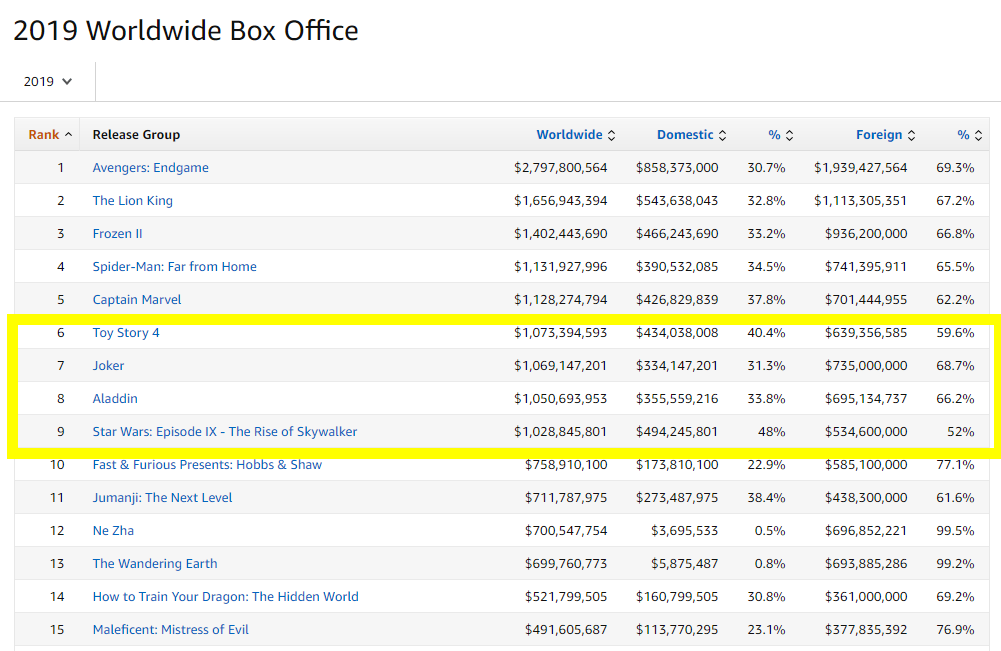Image resolution: width=1001 pixels, height=651 pixels.
Task: Click the 77.1% foreign percentage
Action: point(955,465)
